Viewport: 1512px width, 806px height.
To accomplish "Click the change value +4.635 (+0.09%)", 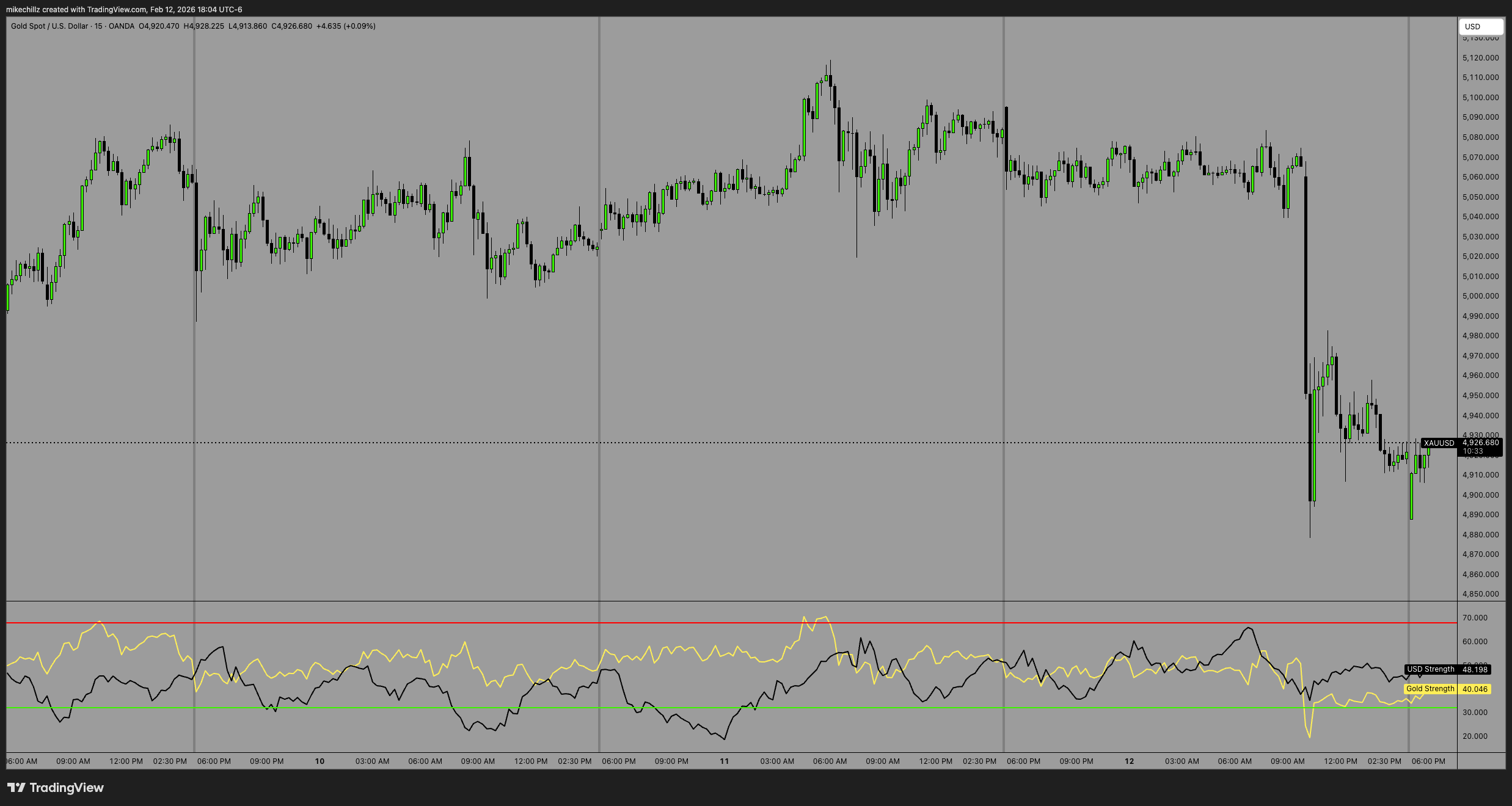I will (346, 26).
